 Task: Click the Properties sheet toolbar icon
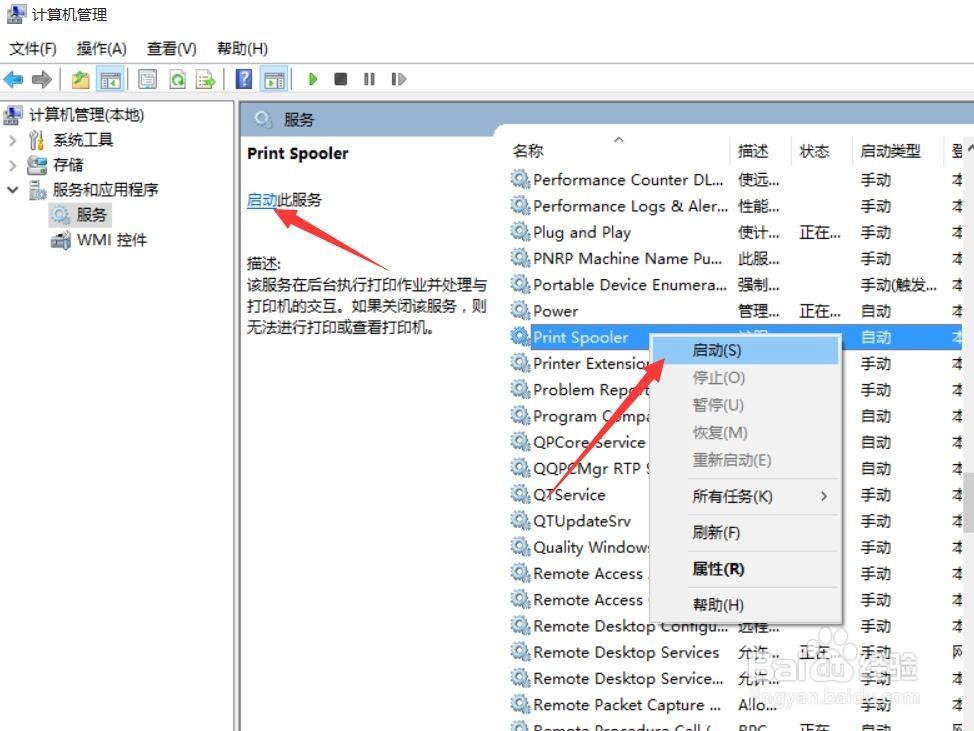(x=148, y=79)
